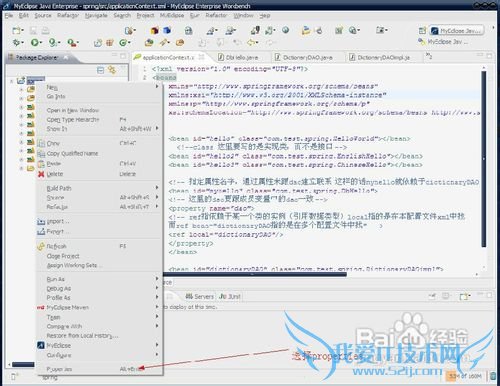Click the heap memory status indicator
Viewport: 500px width, 386px height.
(x=466, y=376)
